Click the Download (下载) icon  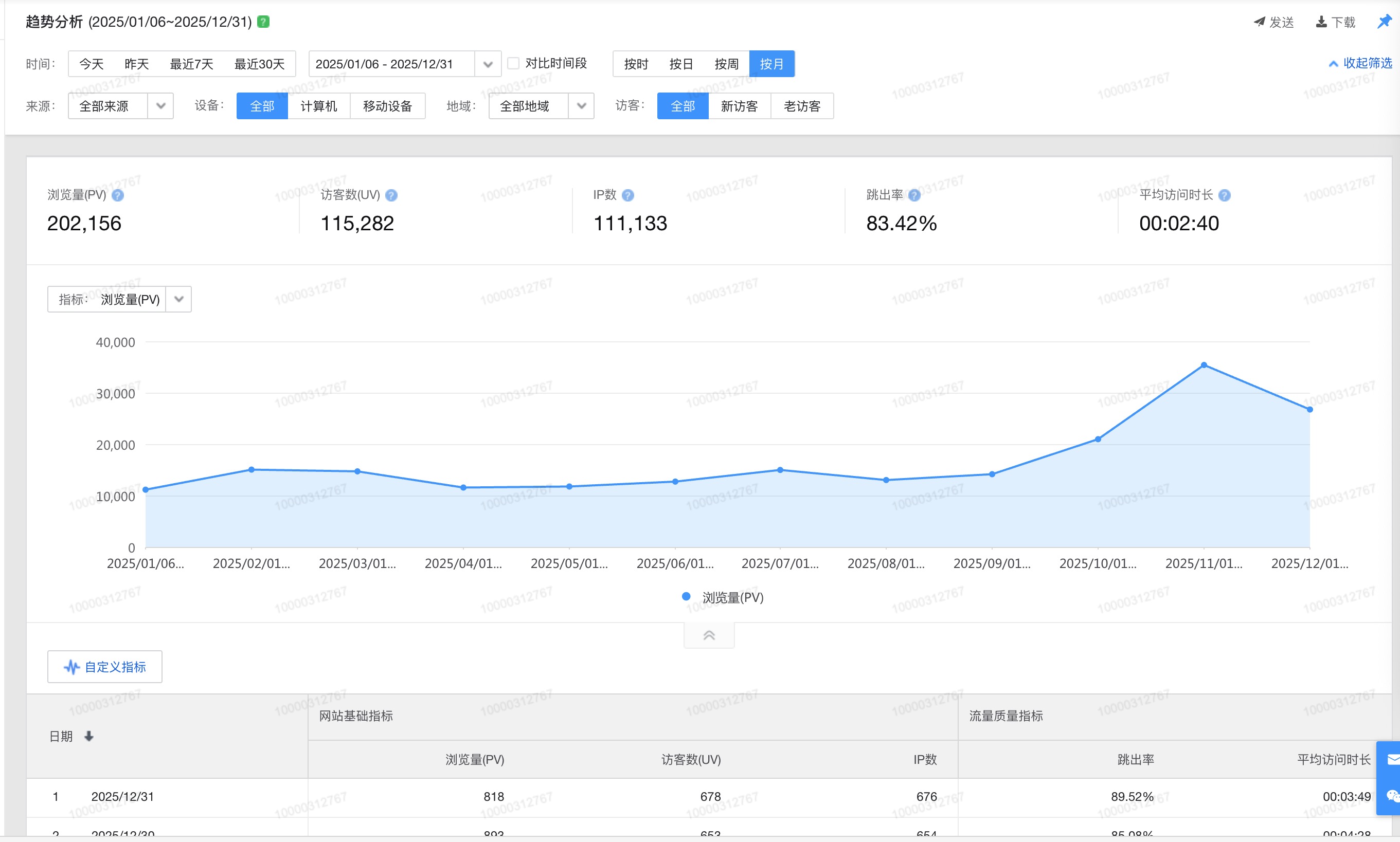(1321, 22)
